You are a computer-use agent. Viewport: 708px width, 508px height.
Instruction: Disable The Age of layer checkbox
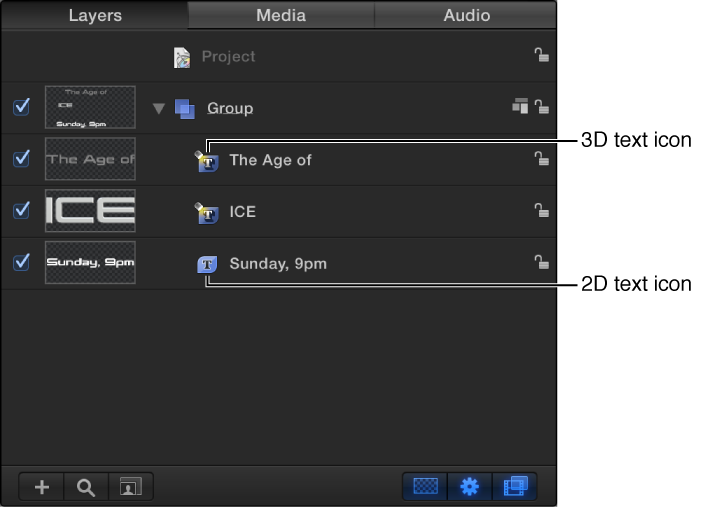pos(21,158)
